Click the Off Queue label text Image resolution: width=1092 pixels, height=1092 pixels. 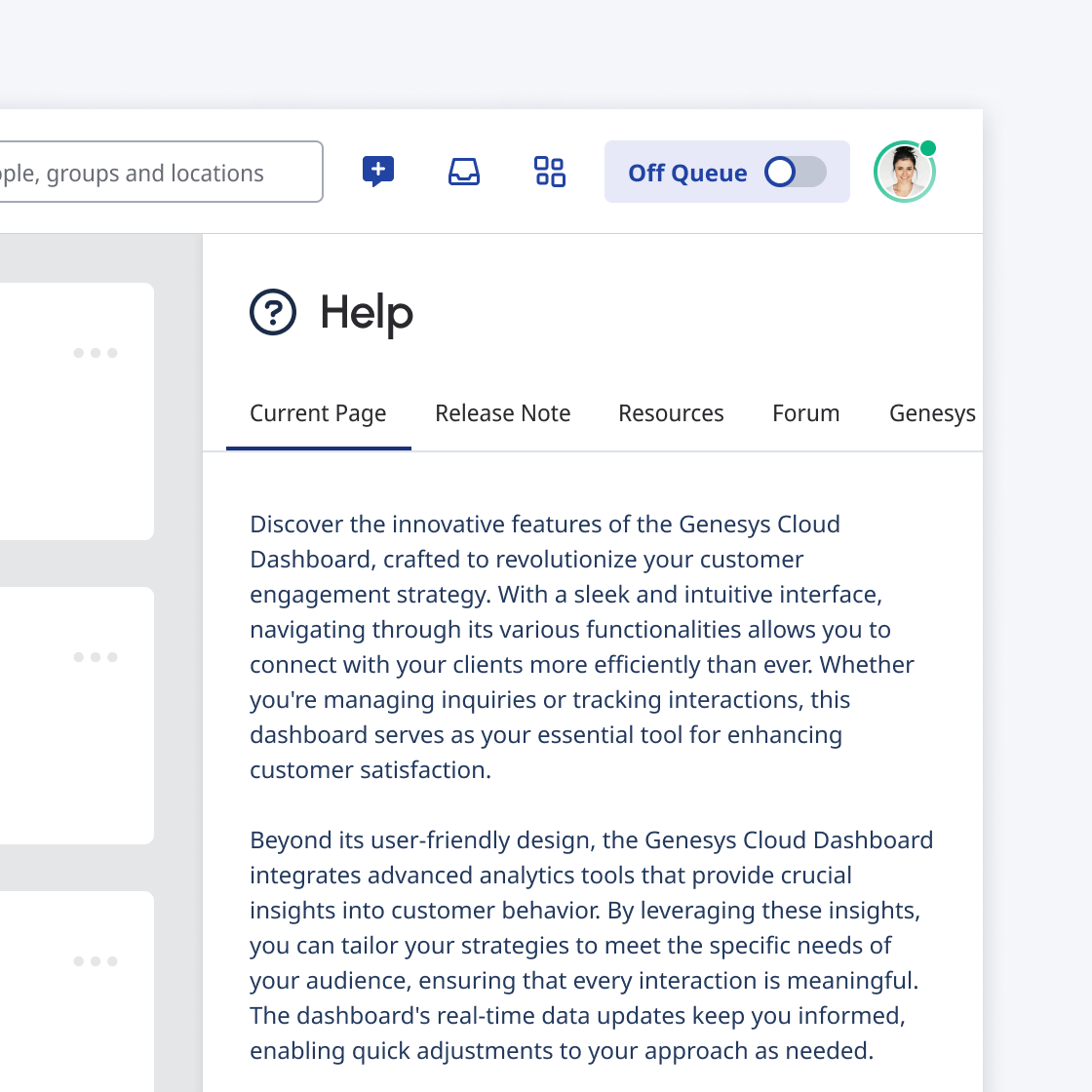687,173
